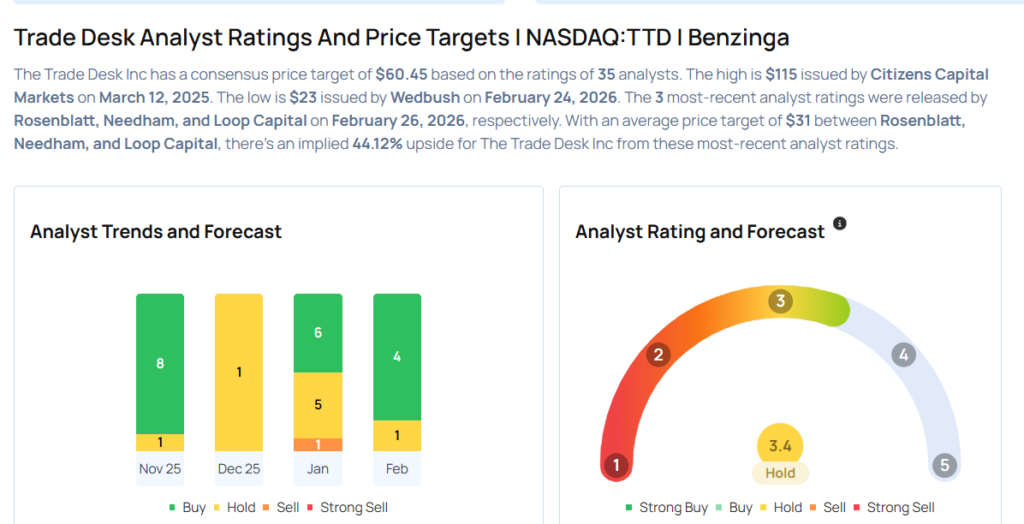Click the yellow 3.4 rating circle
The height and width of the screenshot is (524, 1024).
(x=781, y=446)
